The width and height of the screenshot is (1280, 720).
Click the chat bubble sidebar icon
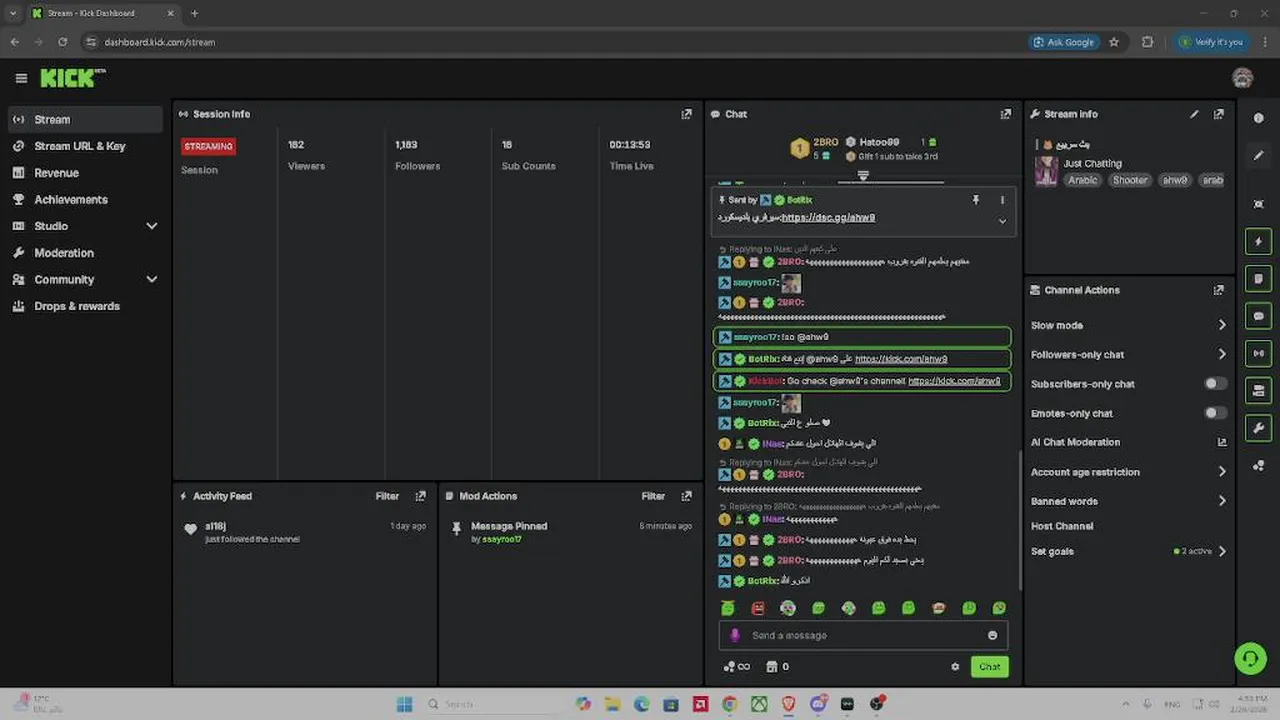[1258, 316]
